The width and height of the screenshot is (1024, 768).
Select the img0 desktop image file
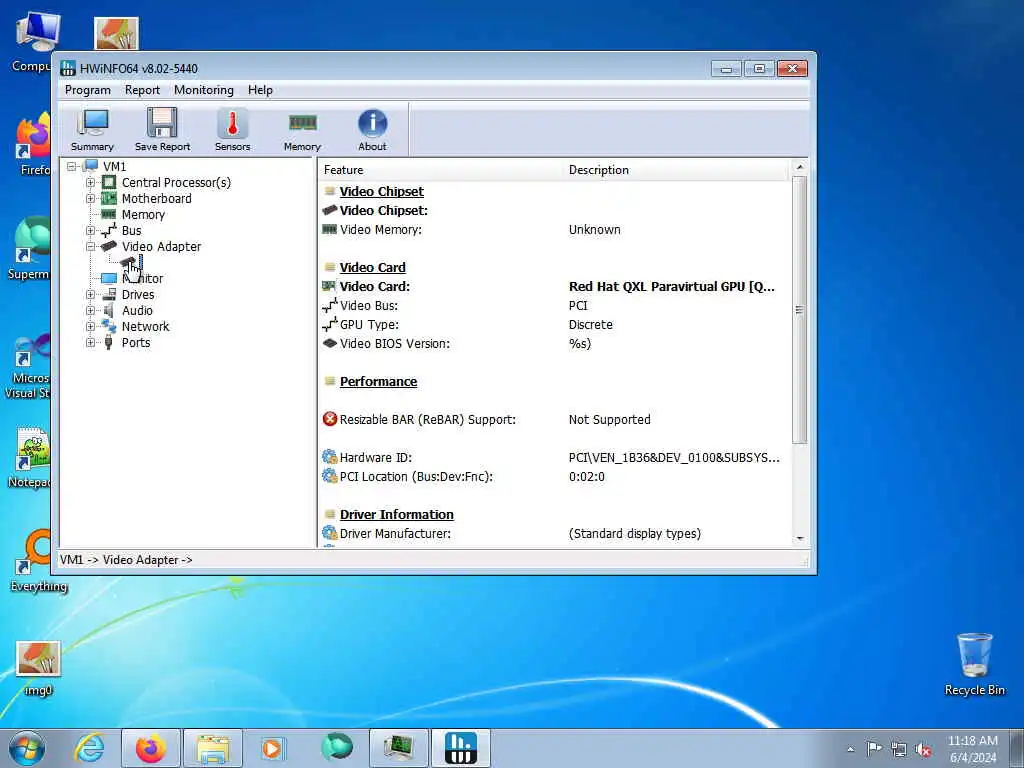point(38,668)
